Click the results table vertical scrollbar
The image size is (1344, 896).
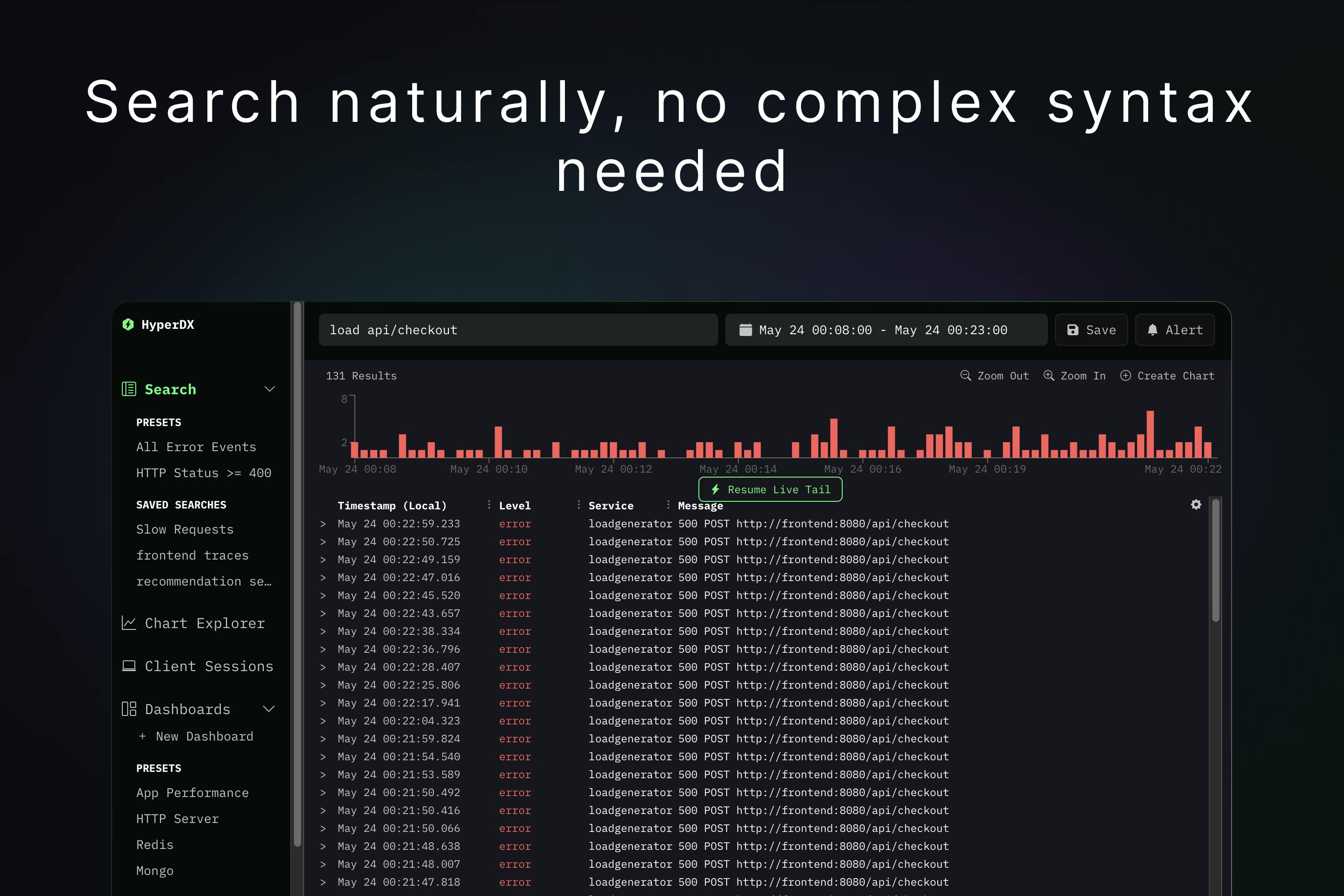1215,560
